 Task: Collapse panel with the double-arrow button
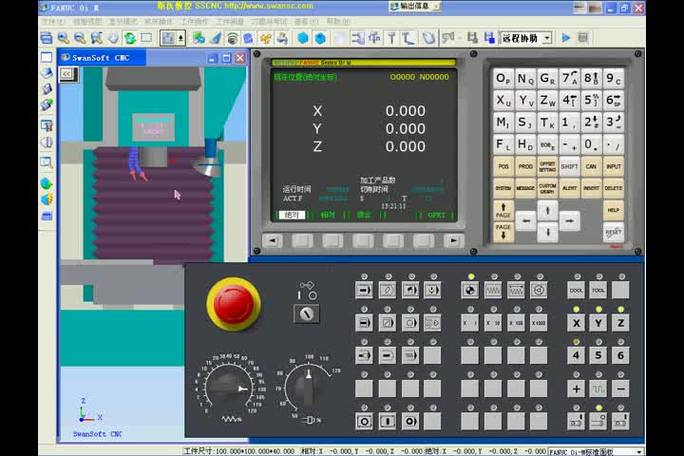coord(67,74)
